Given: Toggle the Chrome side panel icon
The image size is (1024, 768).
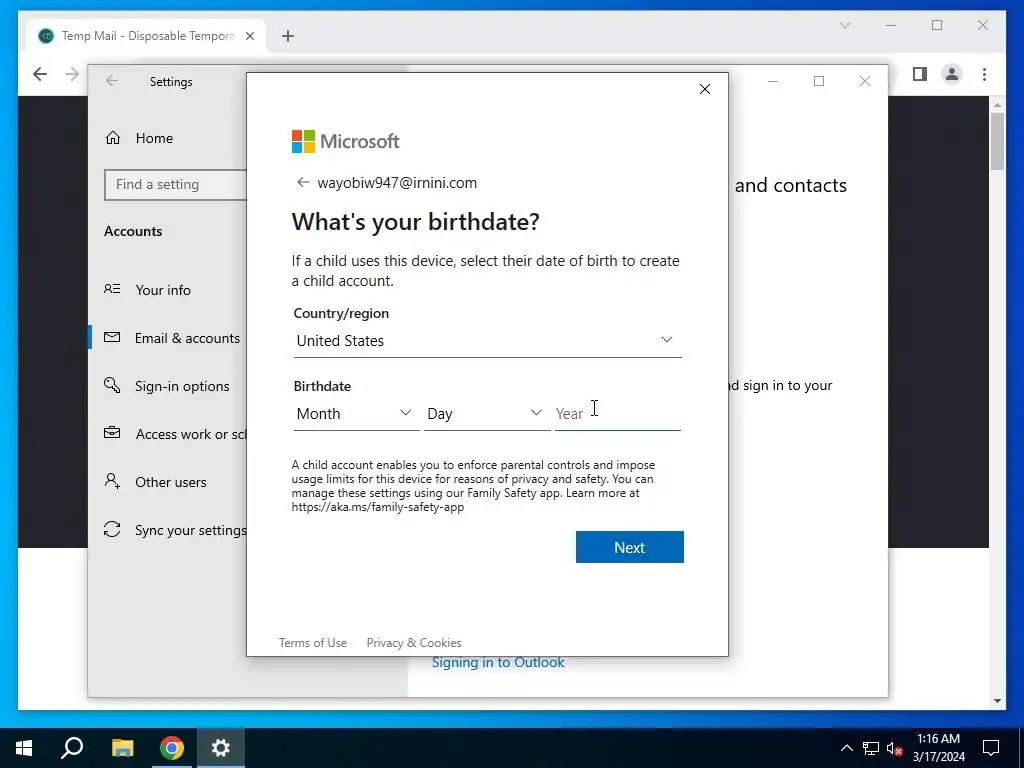Looking at the screenshot, I should tap(920, 74).
